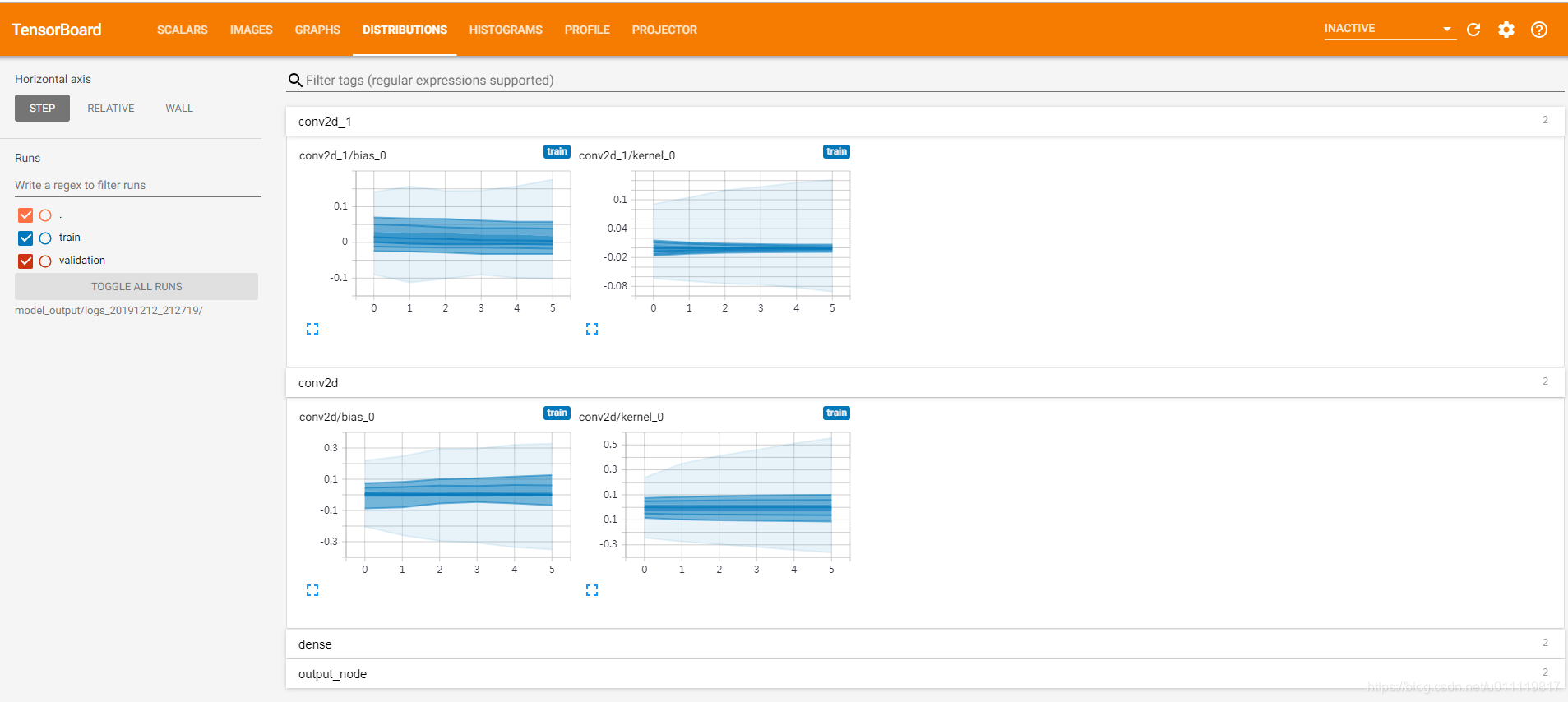The height and width of the screenshot is (702, 1568).
Task: Open the settings gear icon
Action: (x=1506, y=30)
